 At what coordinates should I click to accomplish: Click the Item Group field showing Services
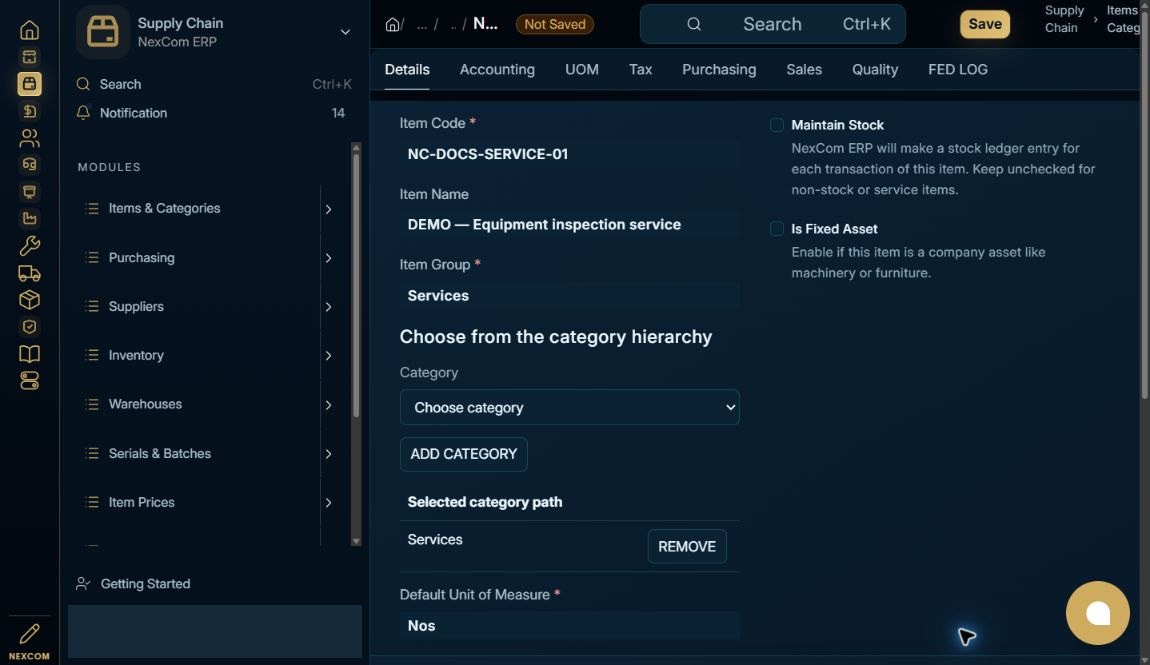tap(569, 295)
